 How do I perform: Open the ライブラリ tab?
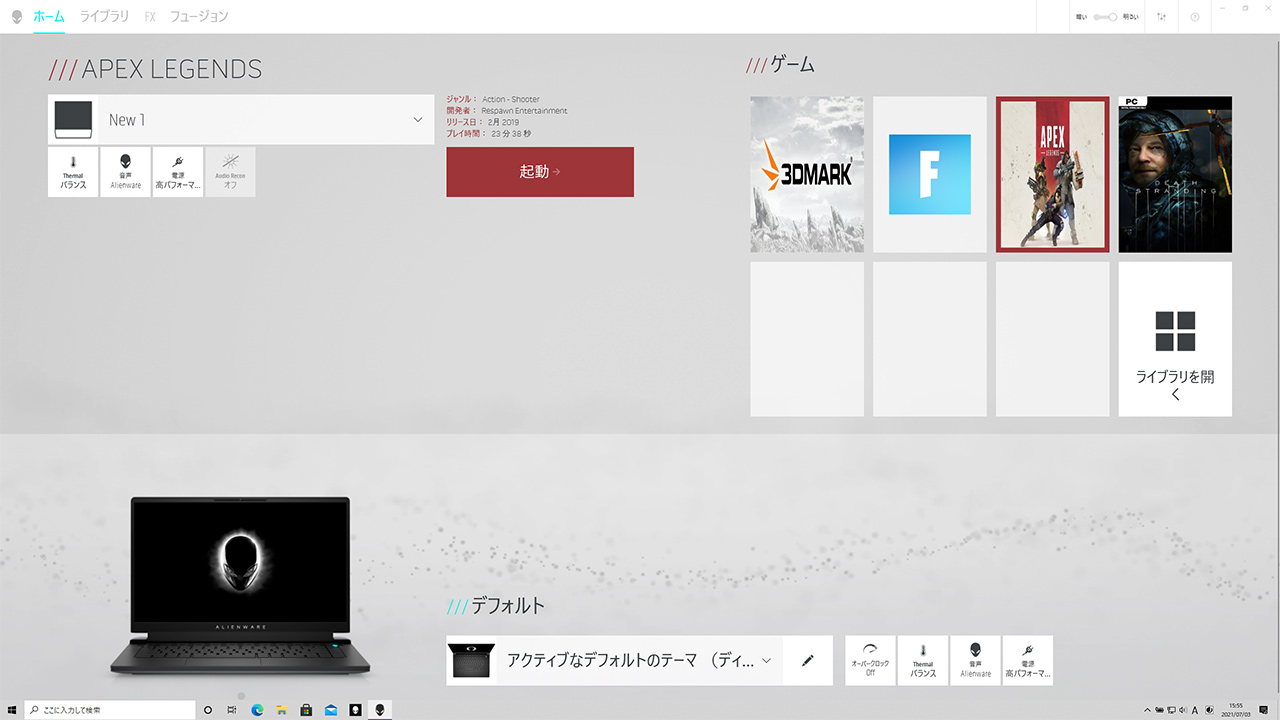104,17
